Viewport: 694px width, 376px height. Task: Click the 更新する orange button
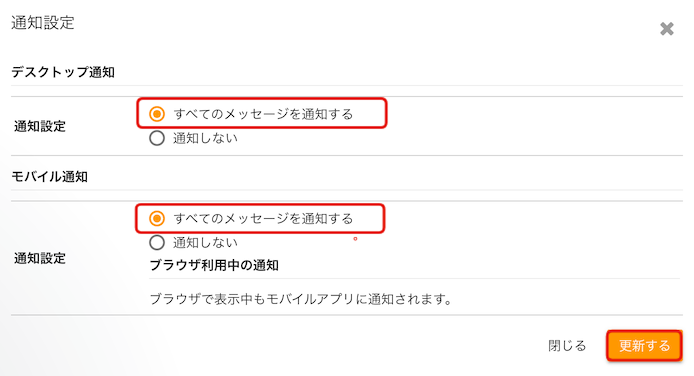click(x=644, y=345)
